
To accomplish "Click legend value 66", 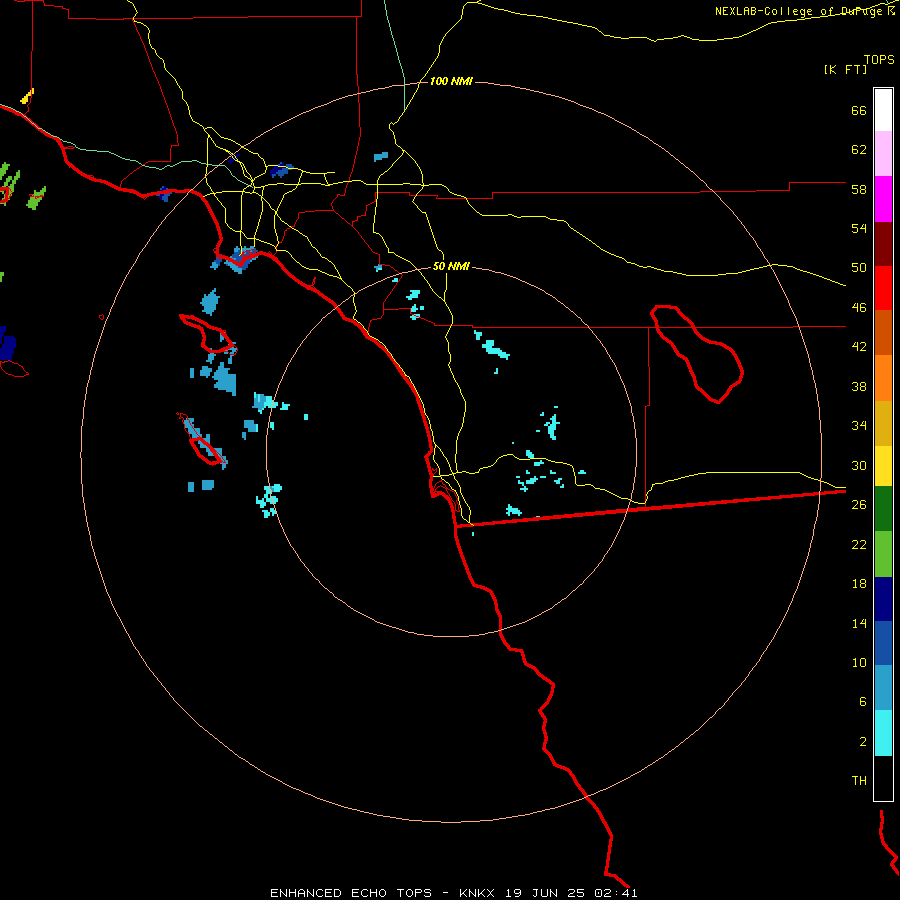I will [859, 111].
